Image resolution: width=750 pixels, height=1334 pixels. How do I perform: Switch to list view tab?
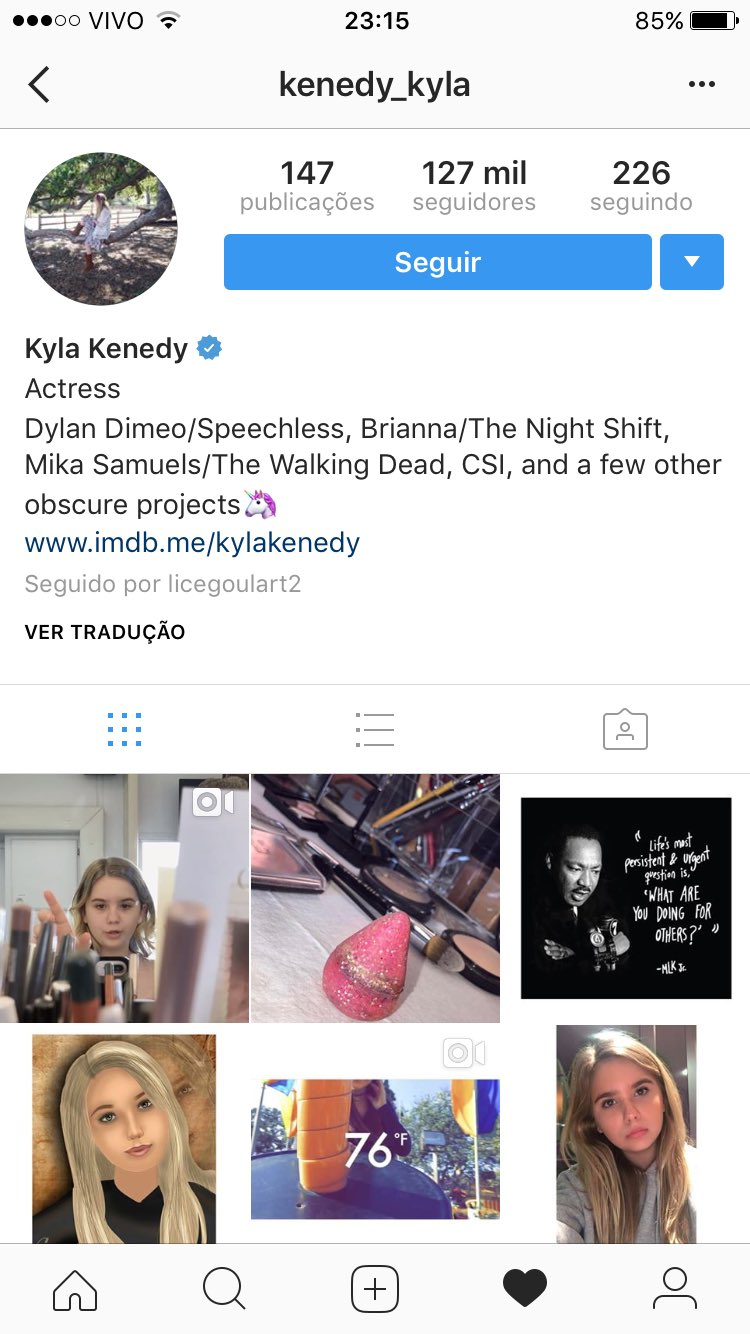(375, 730)
